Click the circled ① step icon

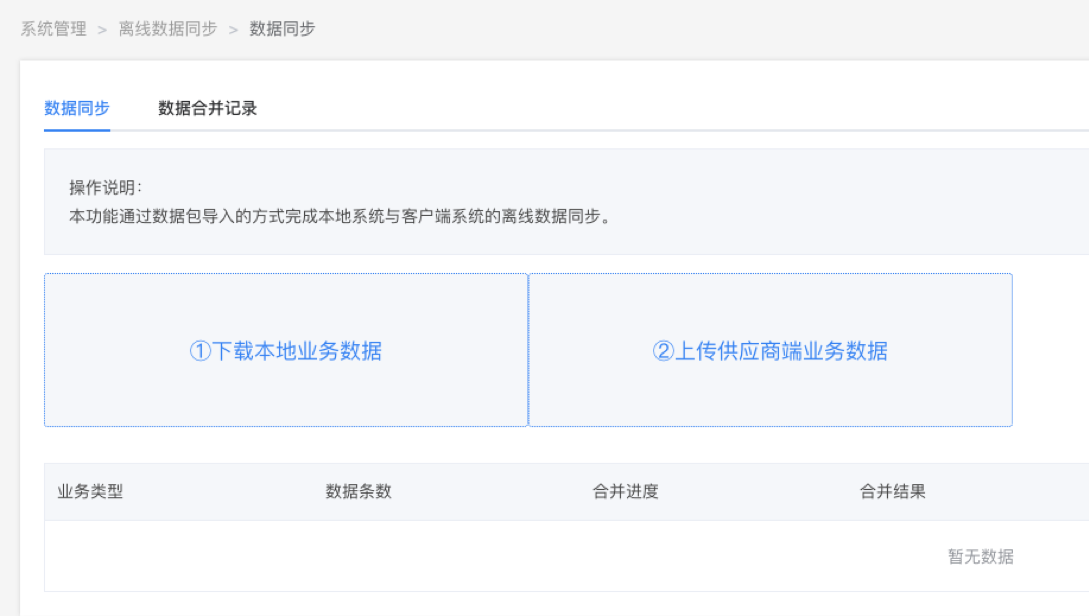(x=200, y=351)
